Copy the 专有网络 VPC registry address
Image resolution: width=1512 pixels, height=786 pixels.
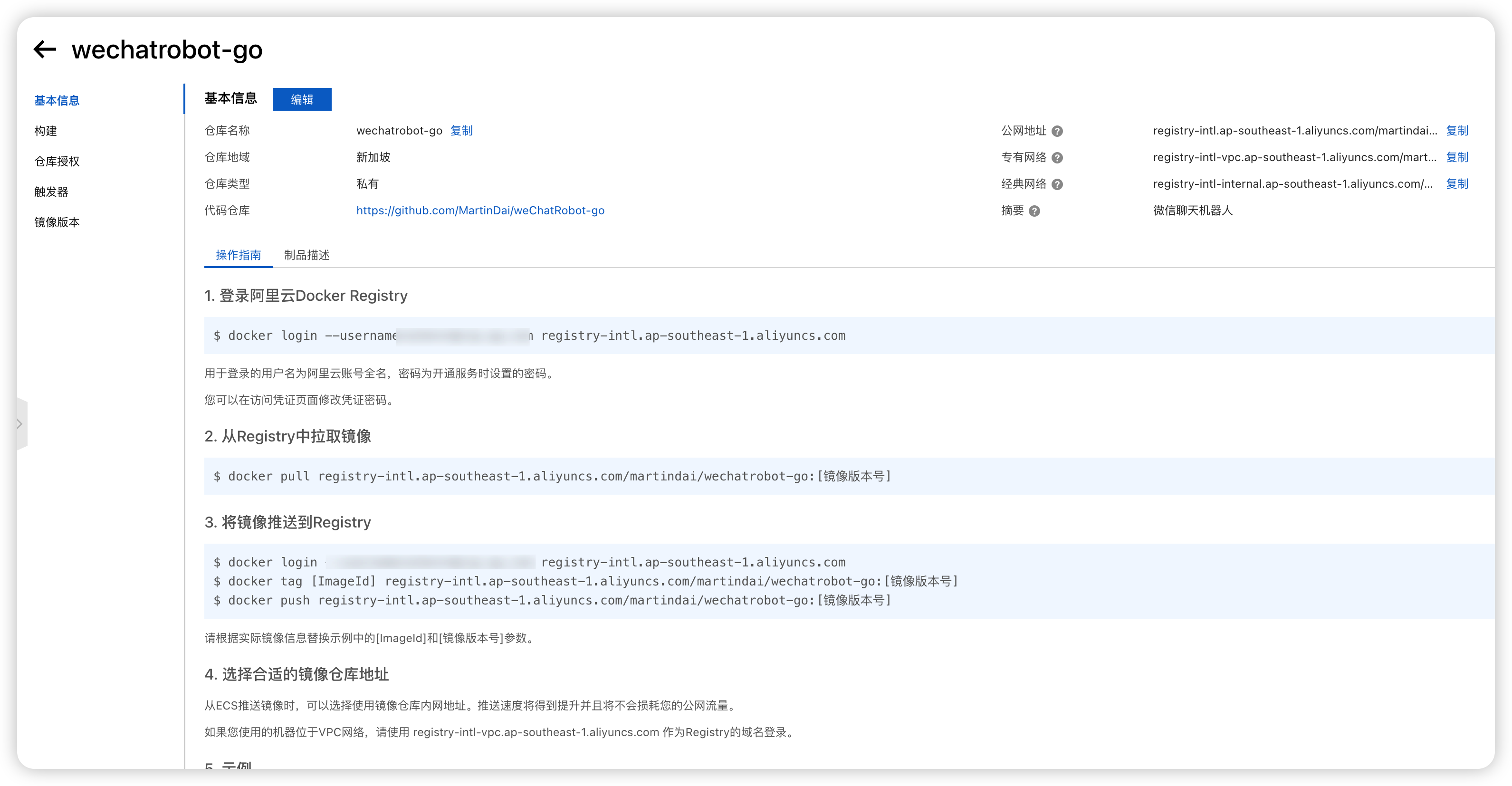click(1457, 157)
